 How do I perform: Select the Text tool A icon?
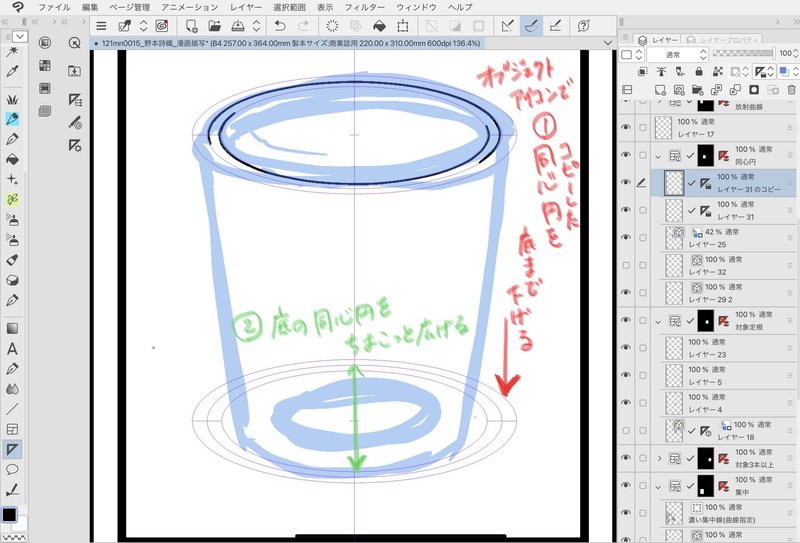click(x=12, y=349)
